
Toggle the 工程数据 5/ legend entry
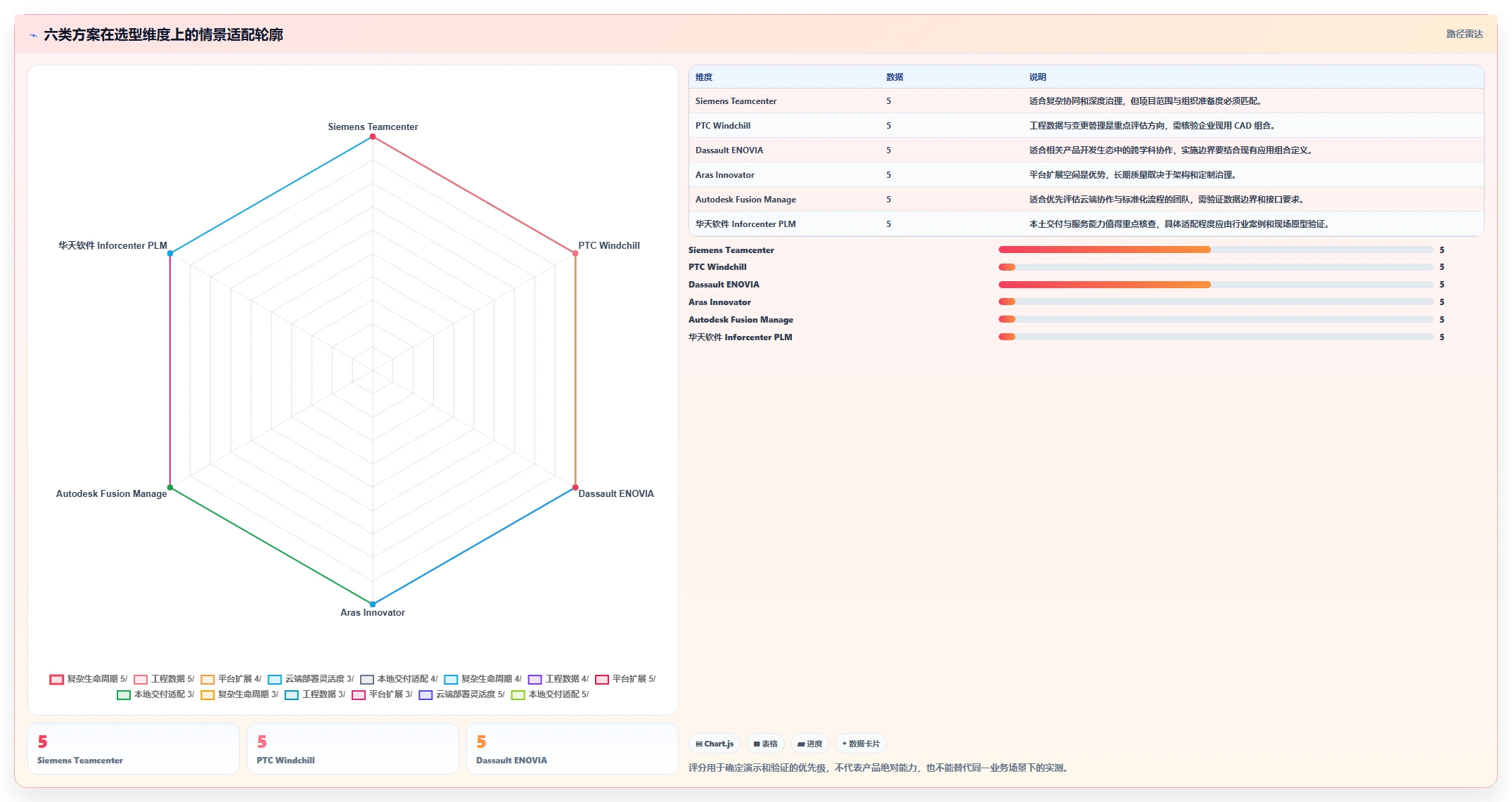(x=164, y=679)
